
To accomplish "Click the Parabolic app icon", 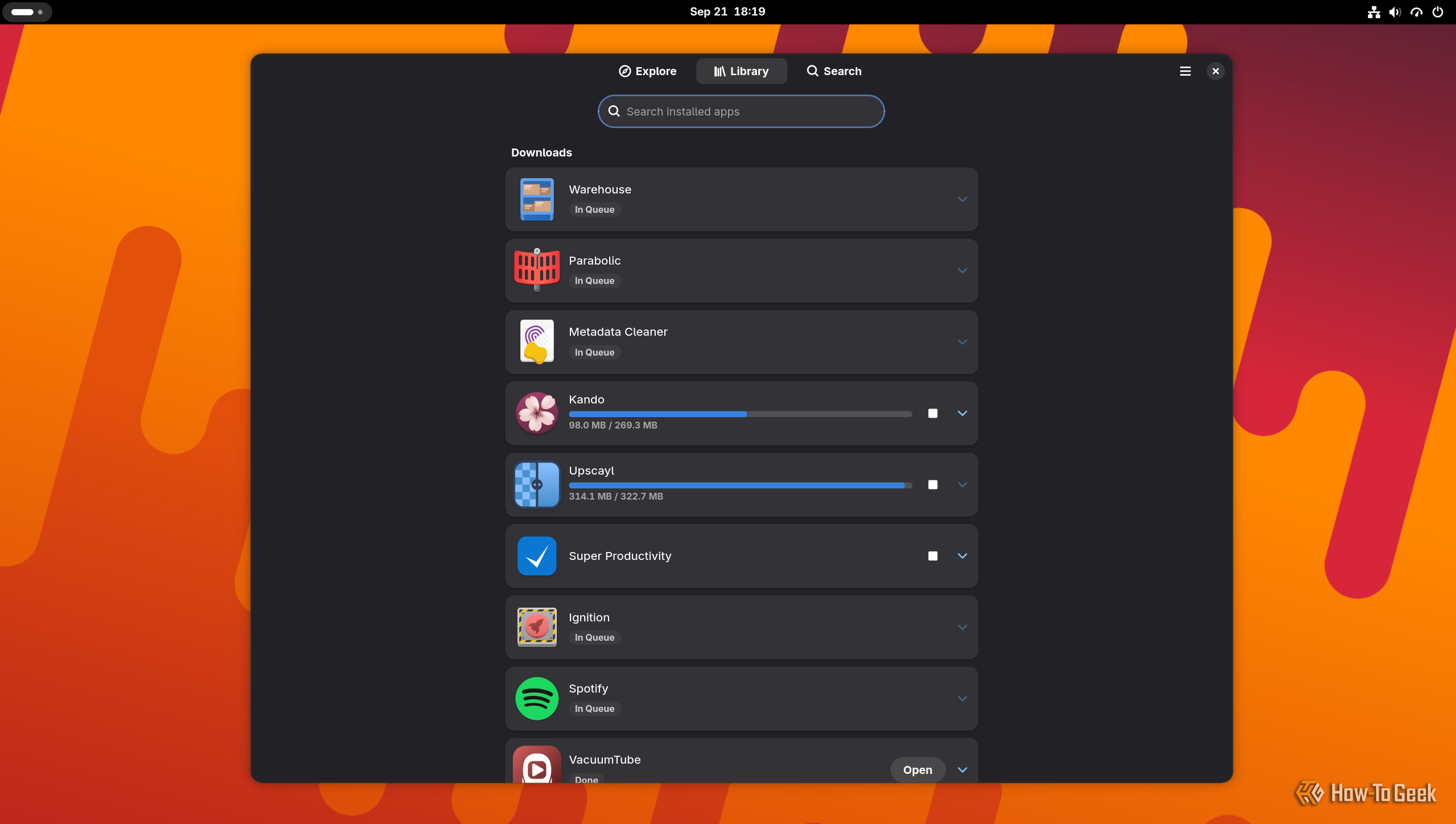I will 537,270.
